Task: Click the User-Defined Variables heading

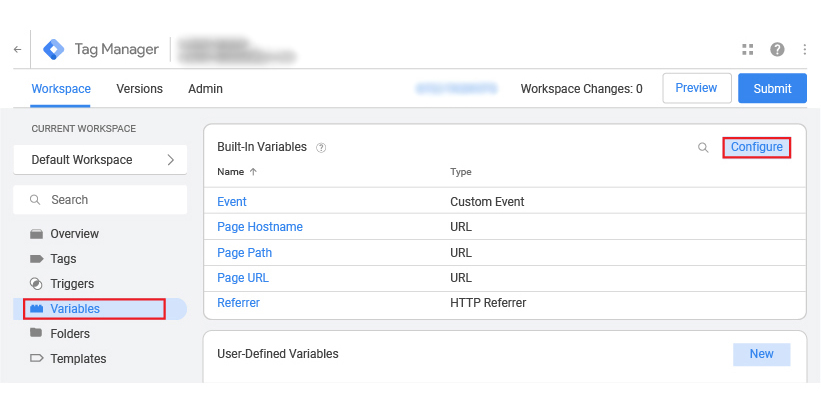Action: [x=278, y=354]
